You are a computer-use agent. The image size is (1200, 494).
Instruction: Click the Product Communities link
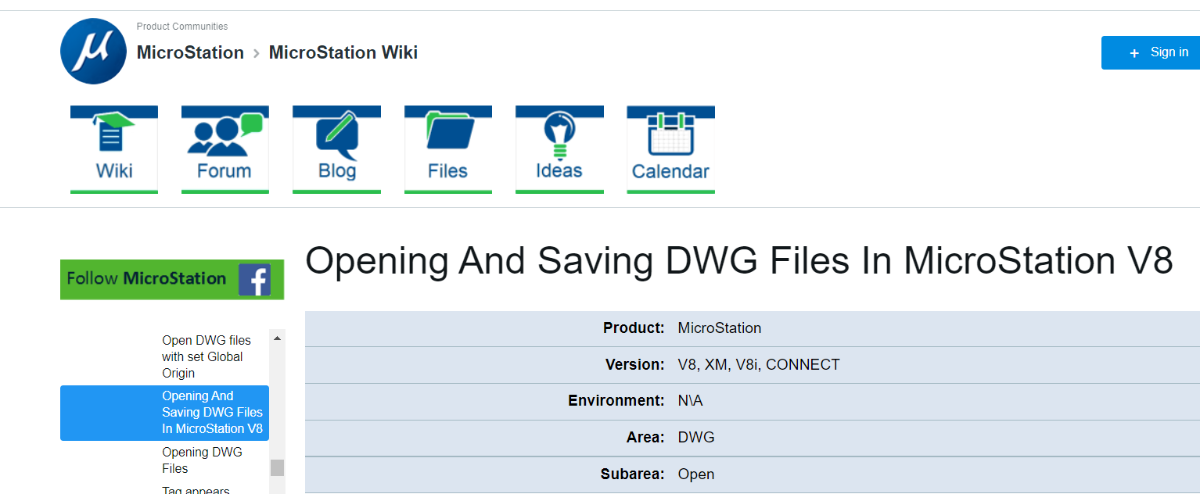(182, 26)
